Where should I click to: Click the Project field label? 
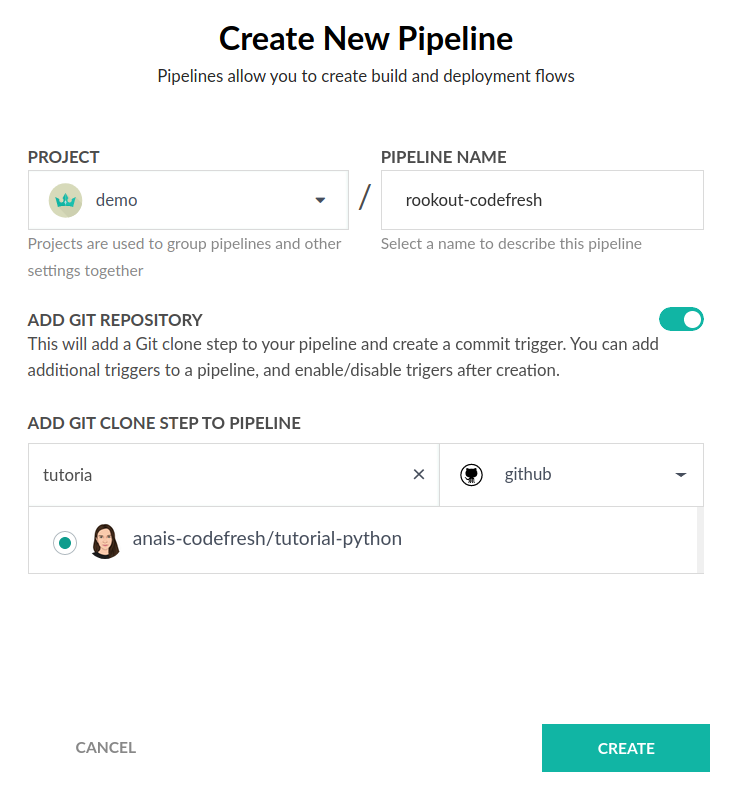(64, 157)
